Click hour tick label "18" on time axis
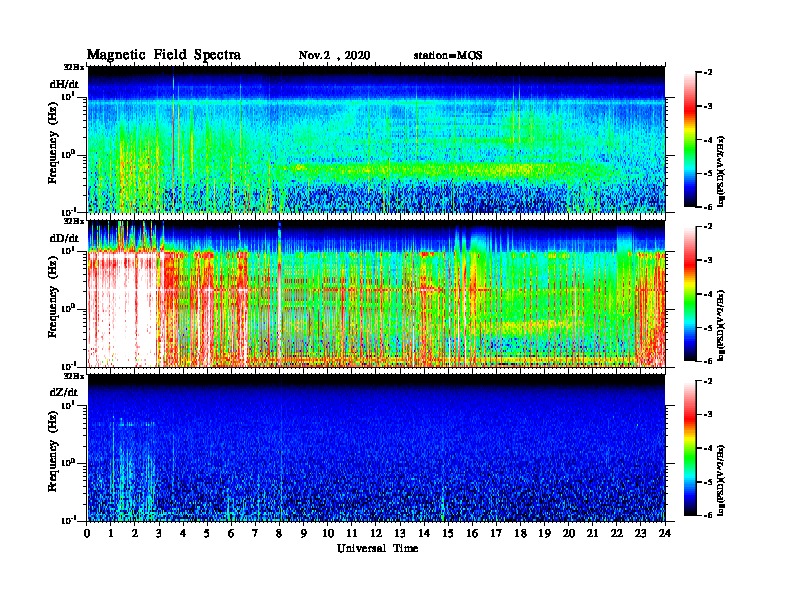 tap(520, 534)
